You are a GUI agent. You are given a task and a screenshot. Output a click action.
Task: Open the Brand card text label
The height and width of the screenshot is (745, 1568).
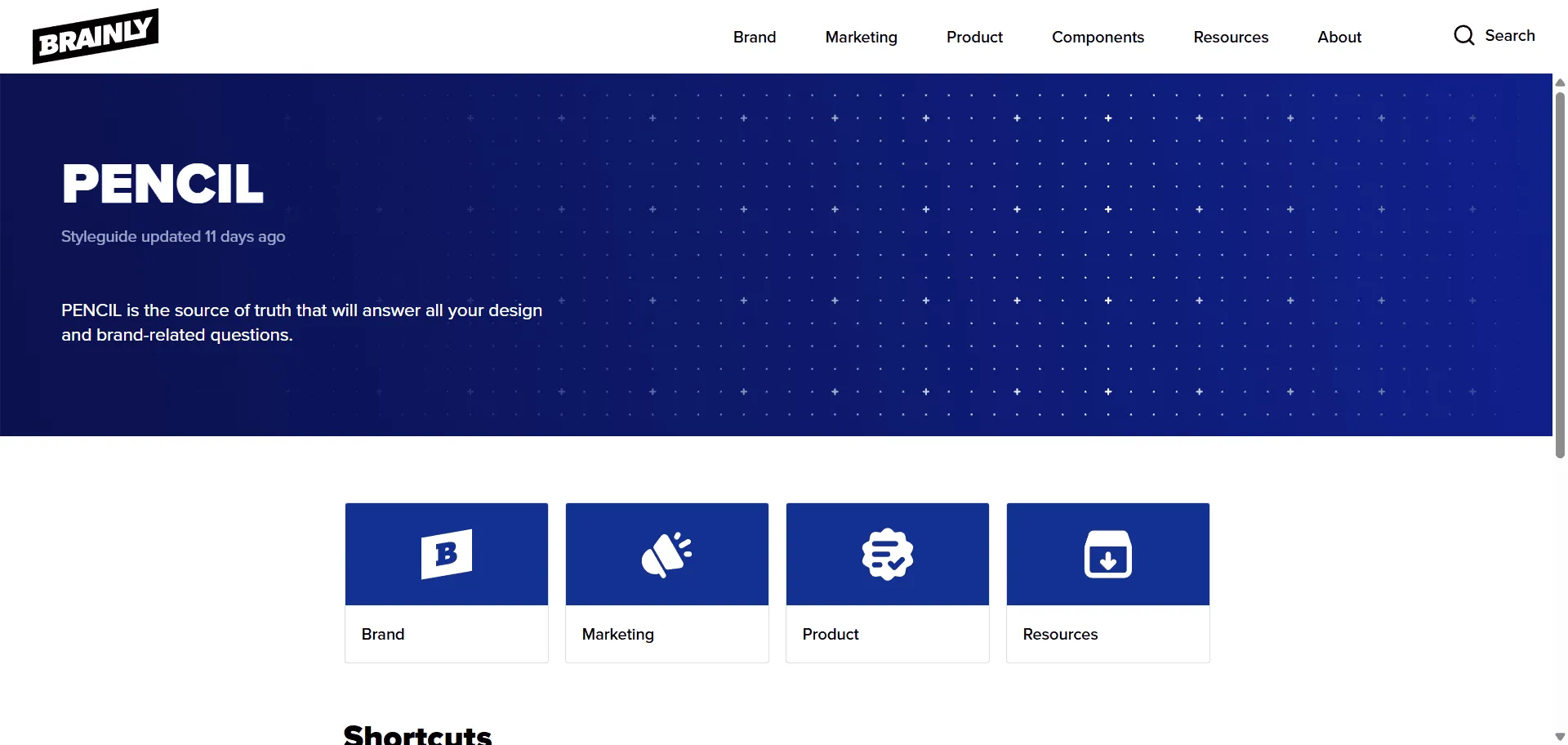[x=383, y=634]
